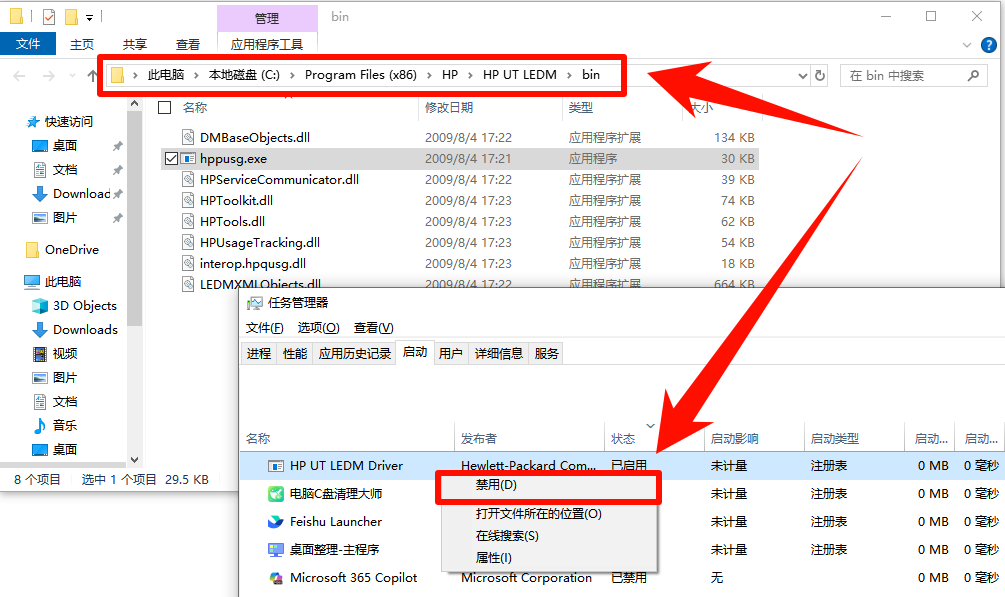Viewport: 1005px width, 597px height.
Task: Open the recent locations dropdown arrow
Action: click(x=72, y=76)
